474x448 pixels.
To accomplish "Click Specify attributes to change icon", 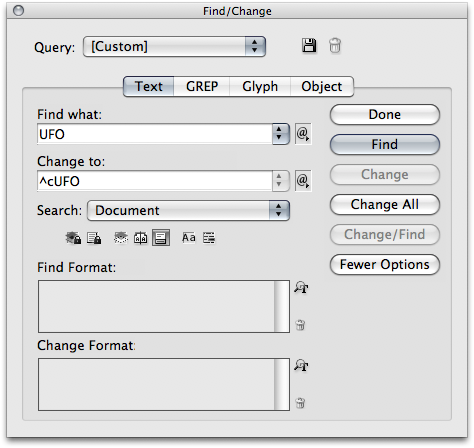I will coord(301,365).
